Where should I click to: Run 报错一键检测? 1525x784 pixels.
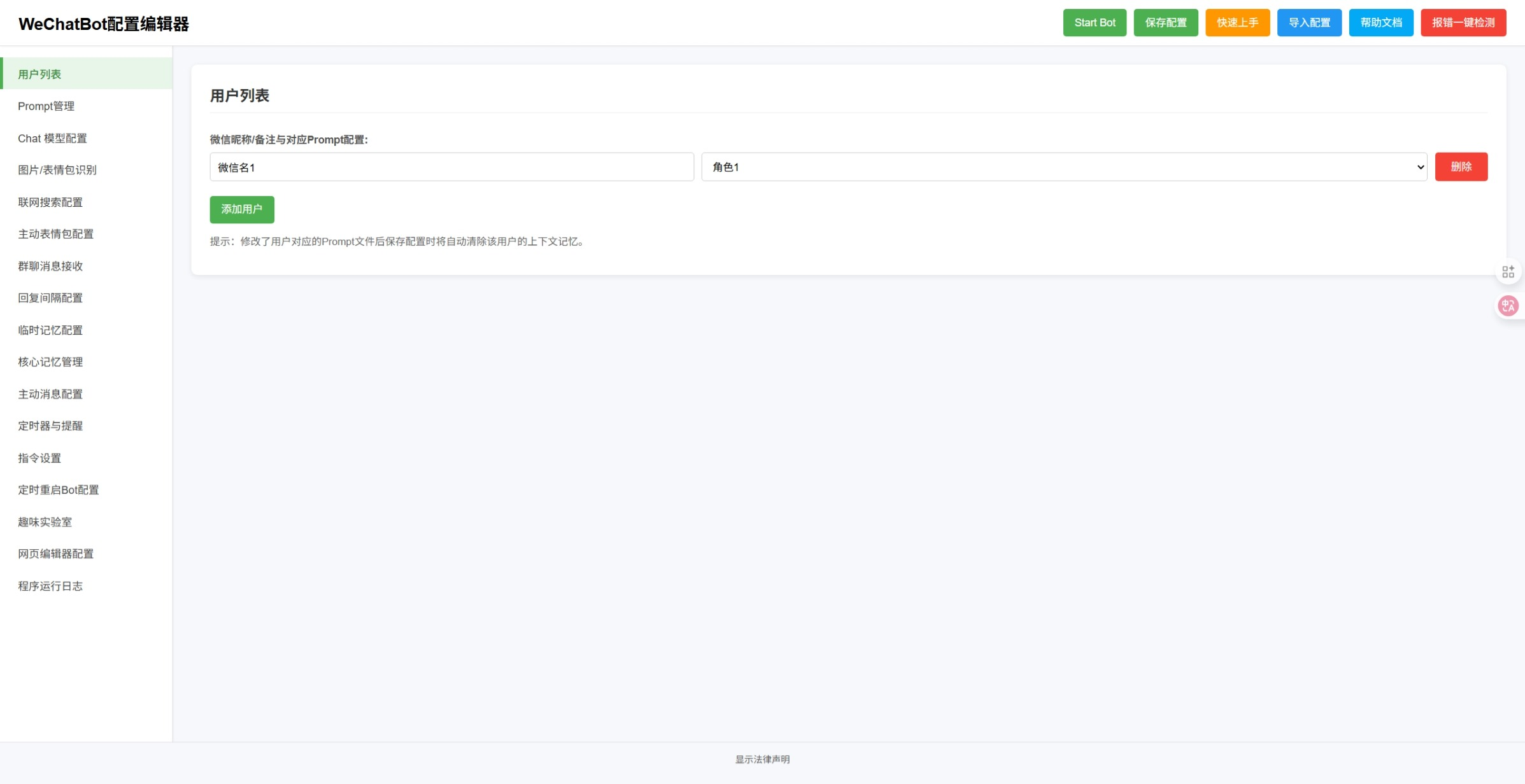tap(1463, 23)
